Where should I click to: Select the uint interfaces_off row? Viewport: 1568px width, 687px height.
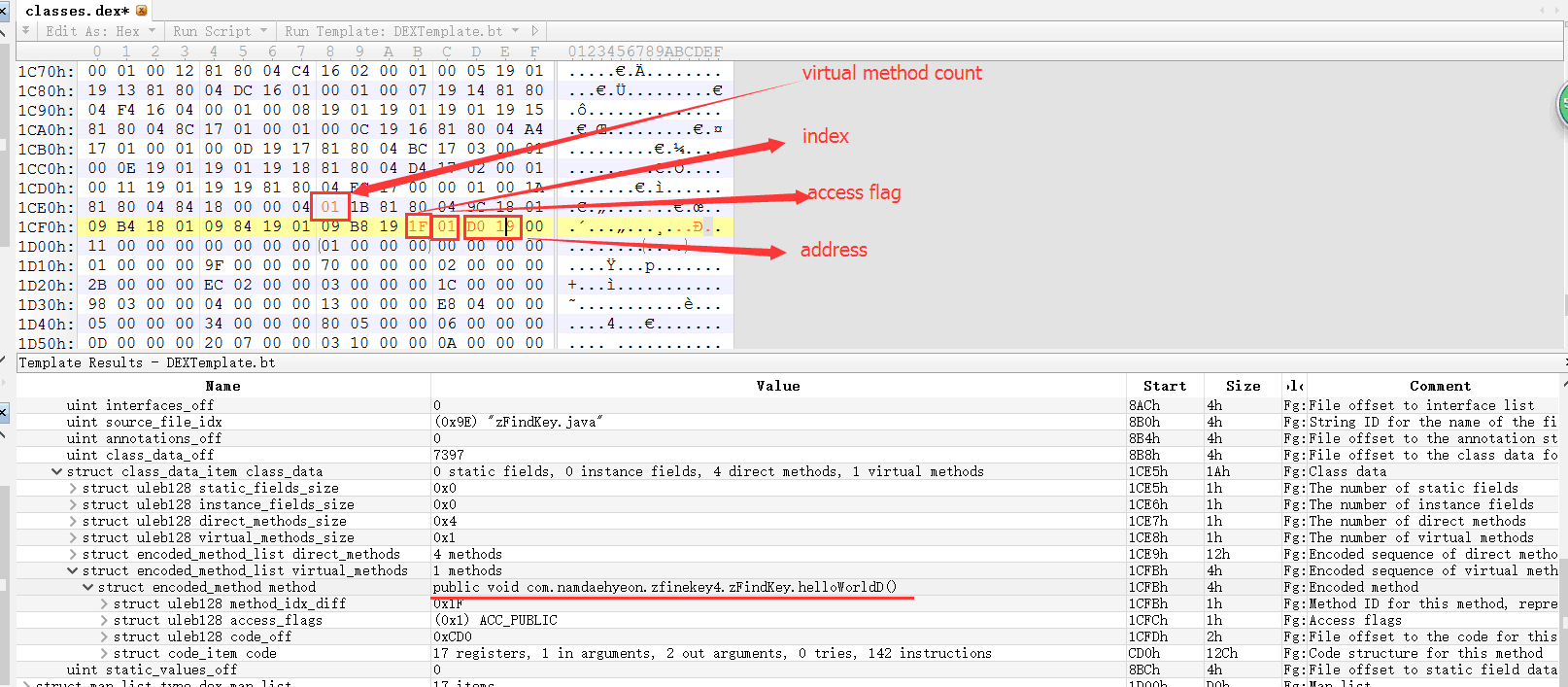point(787,405)
